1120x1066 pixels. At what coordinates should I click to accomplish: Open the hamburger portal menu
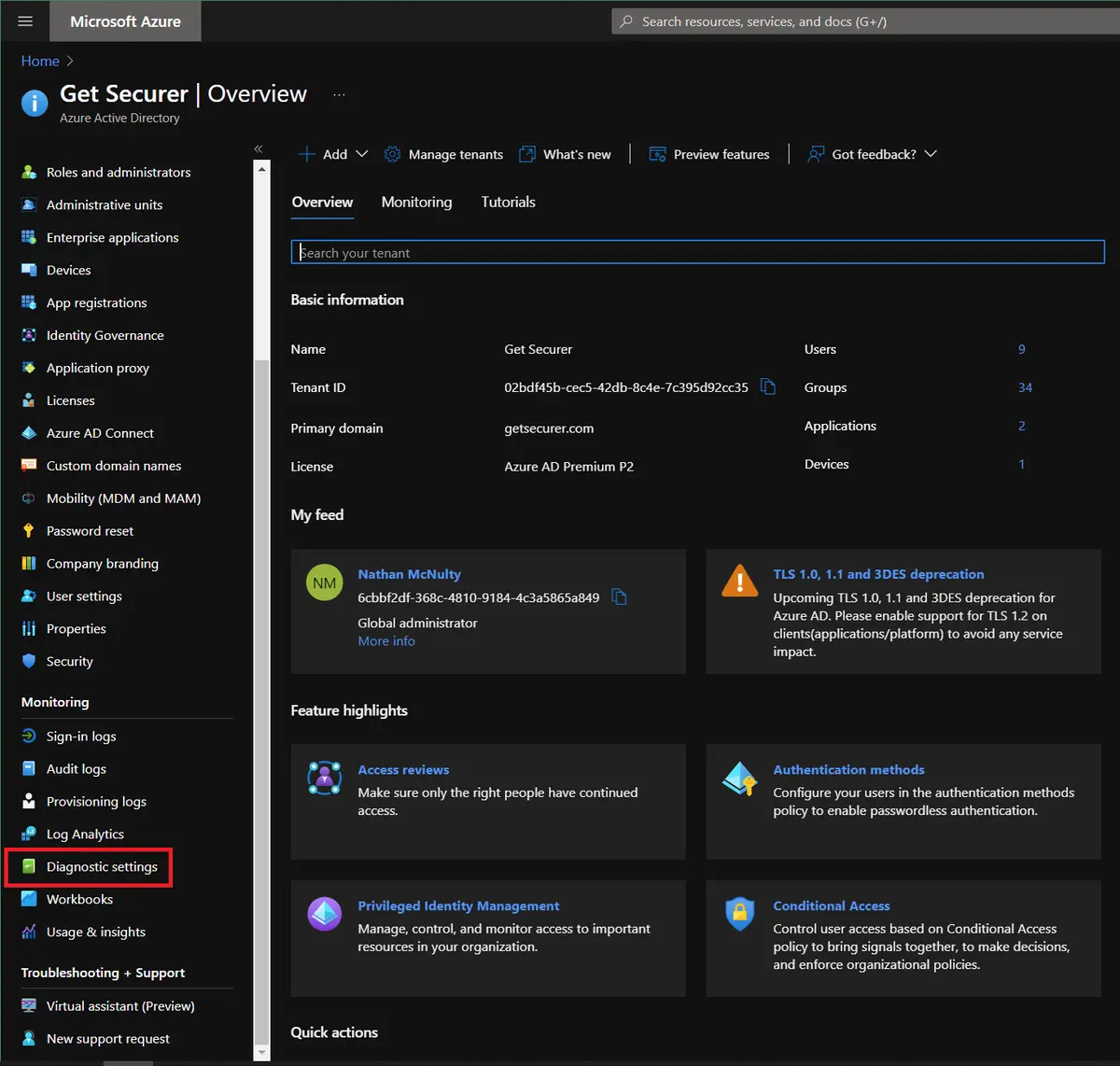25,21
